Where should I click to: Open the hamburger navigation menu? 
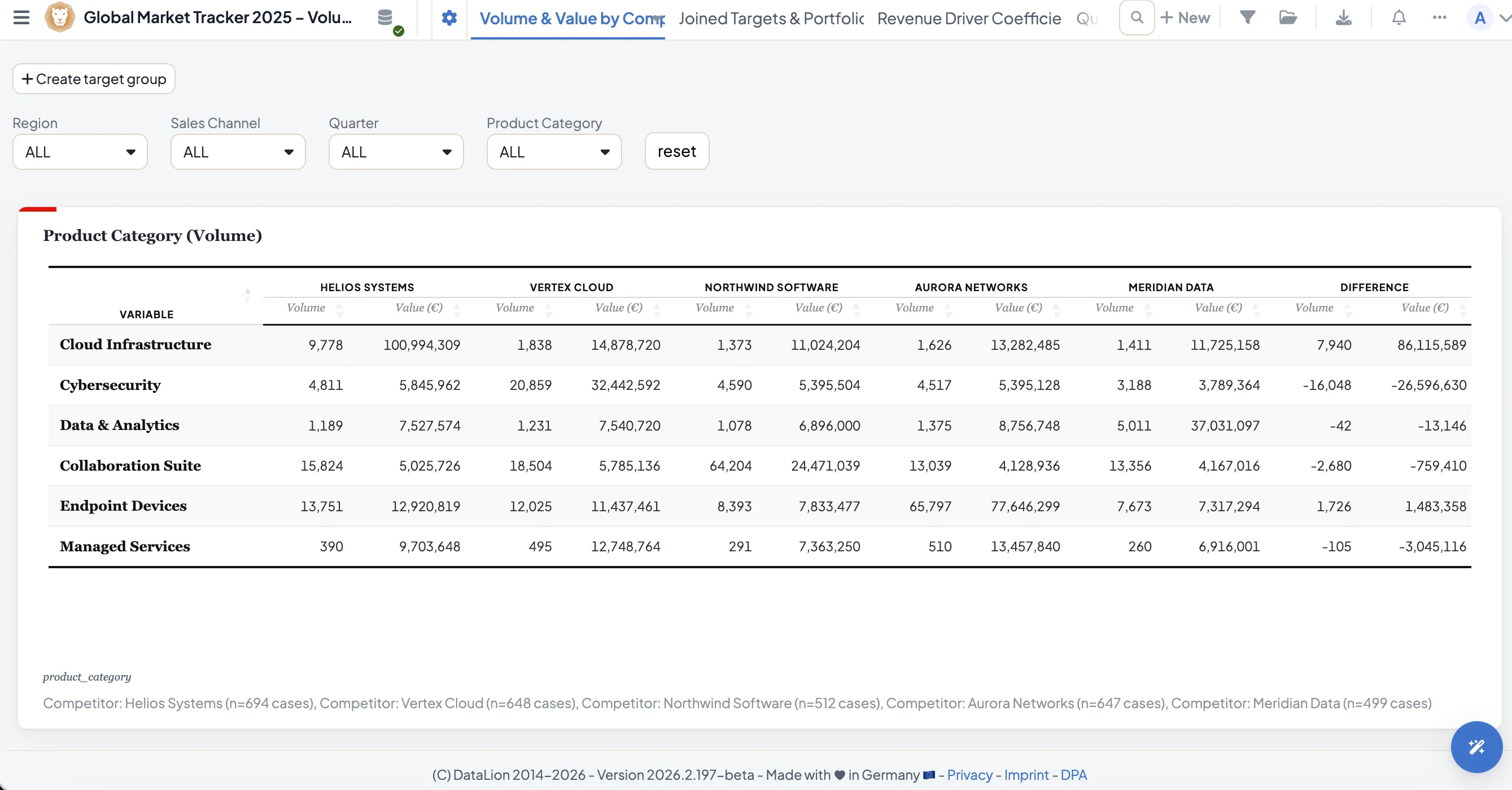21,17
